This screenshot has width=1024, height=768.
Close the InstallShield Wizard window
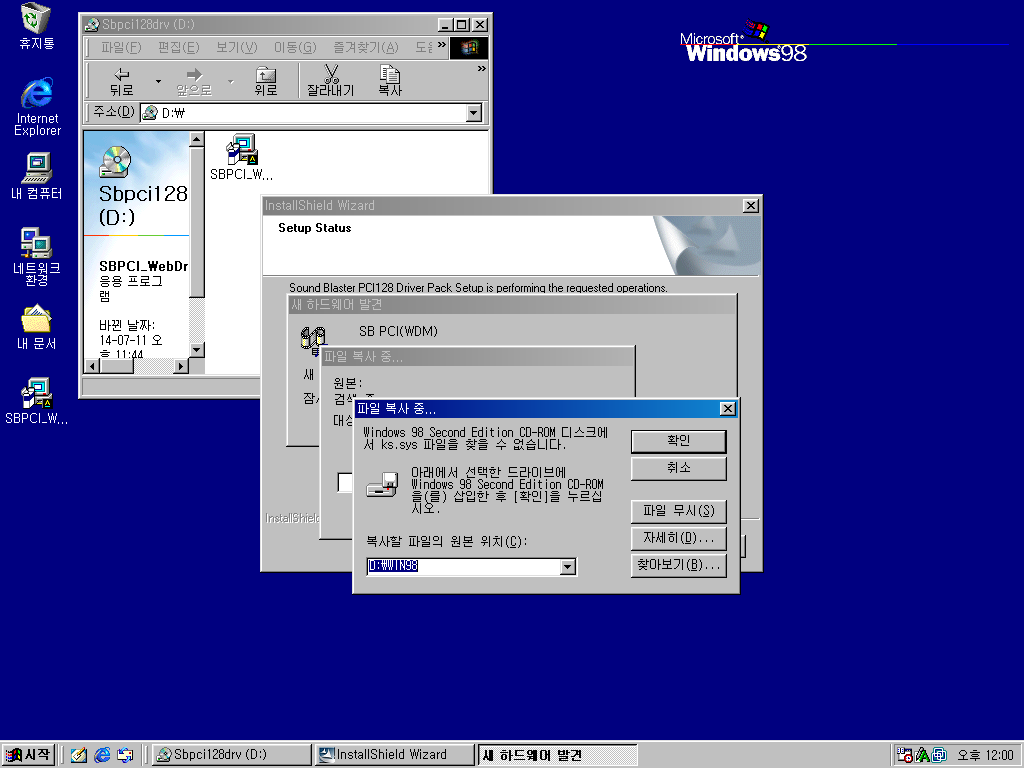pos(751,206)
